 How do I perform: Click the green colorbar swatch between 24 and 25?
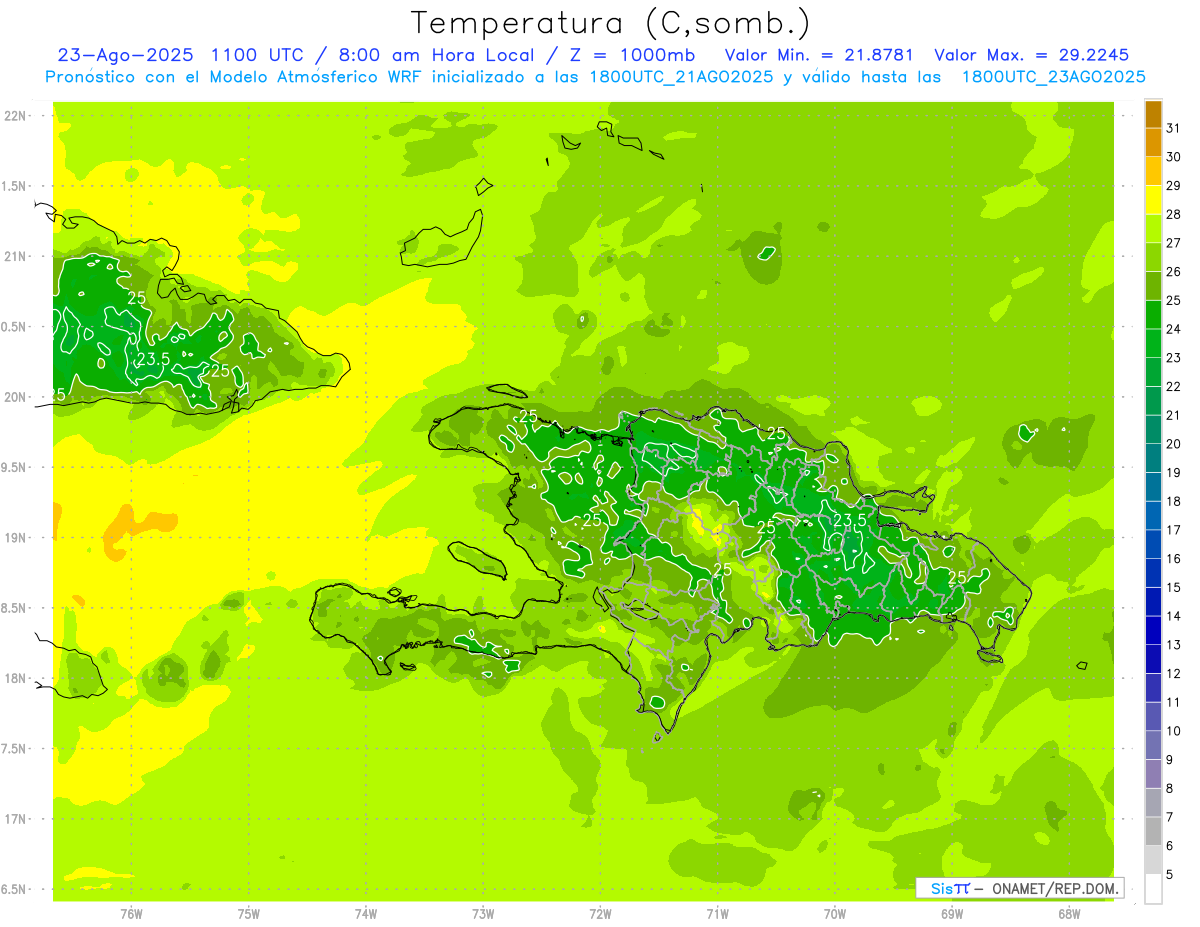click(1153, 314)
